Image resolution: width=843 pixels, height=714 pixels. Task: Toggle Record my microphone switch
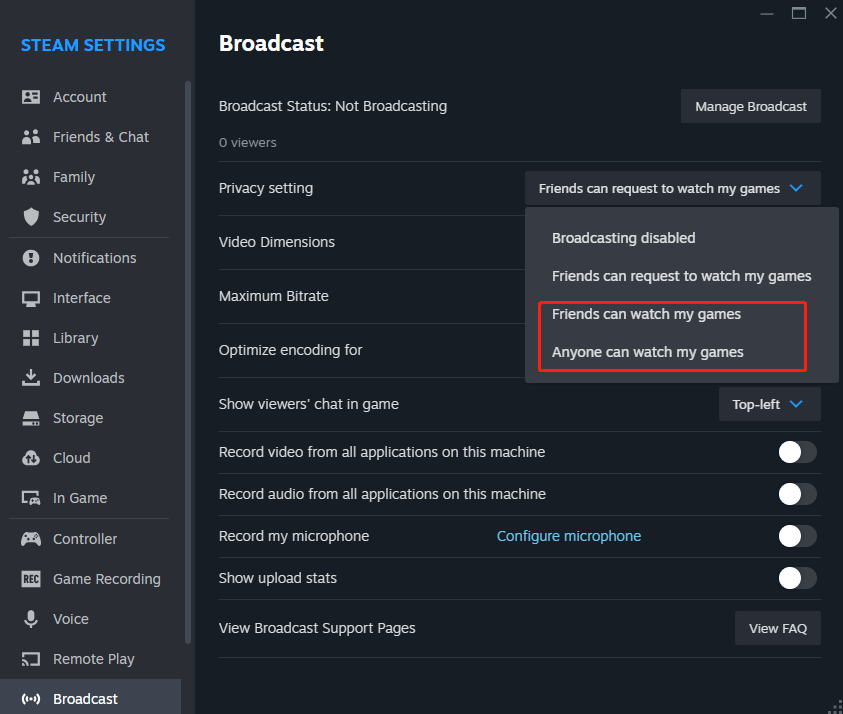(x=797, y=536)
